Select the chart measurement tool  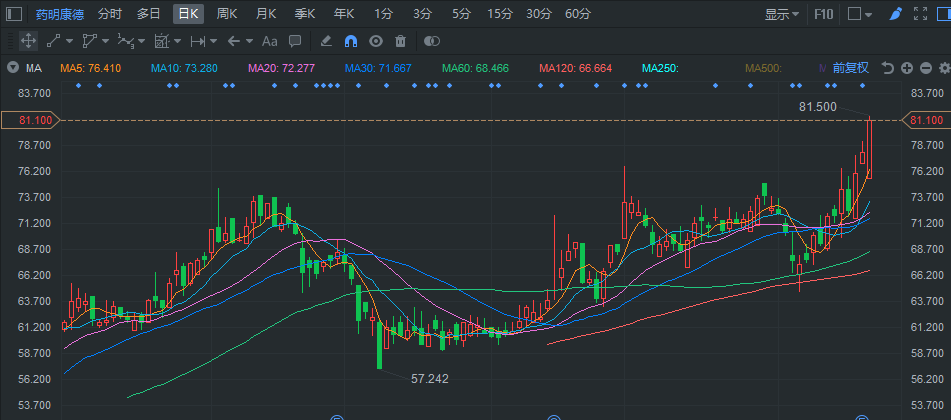click(x=161, y=41)
